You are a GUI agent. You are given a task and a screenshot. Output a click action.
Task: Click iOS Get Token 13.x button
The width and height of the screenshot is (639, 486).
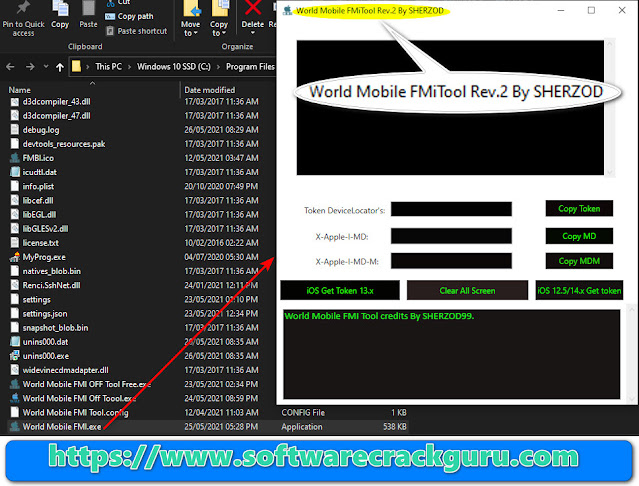(340, 290)
